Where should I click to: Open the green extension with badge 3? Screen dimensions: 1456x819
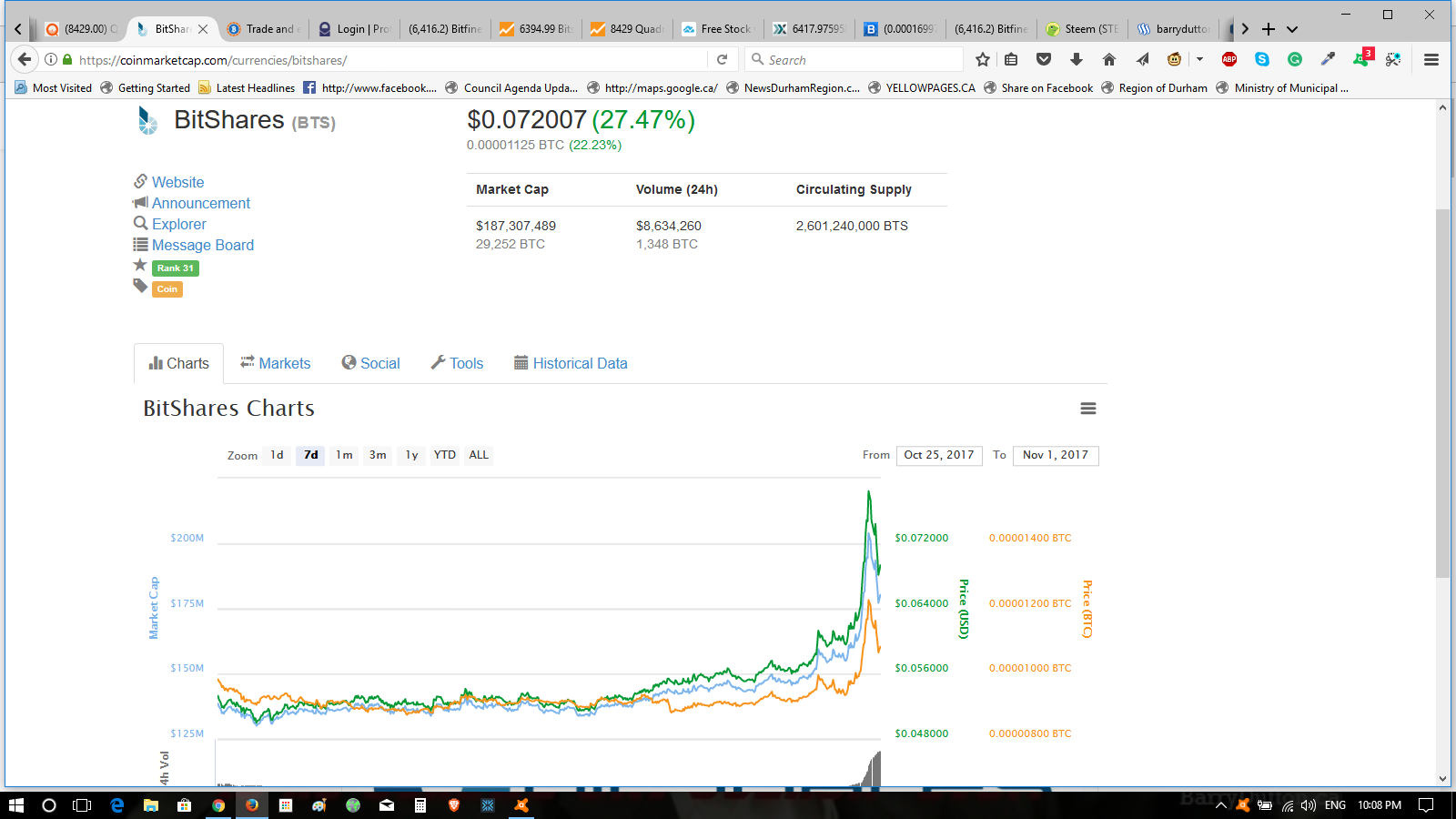click(1362, 58)
